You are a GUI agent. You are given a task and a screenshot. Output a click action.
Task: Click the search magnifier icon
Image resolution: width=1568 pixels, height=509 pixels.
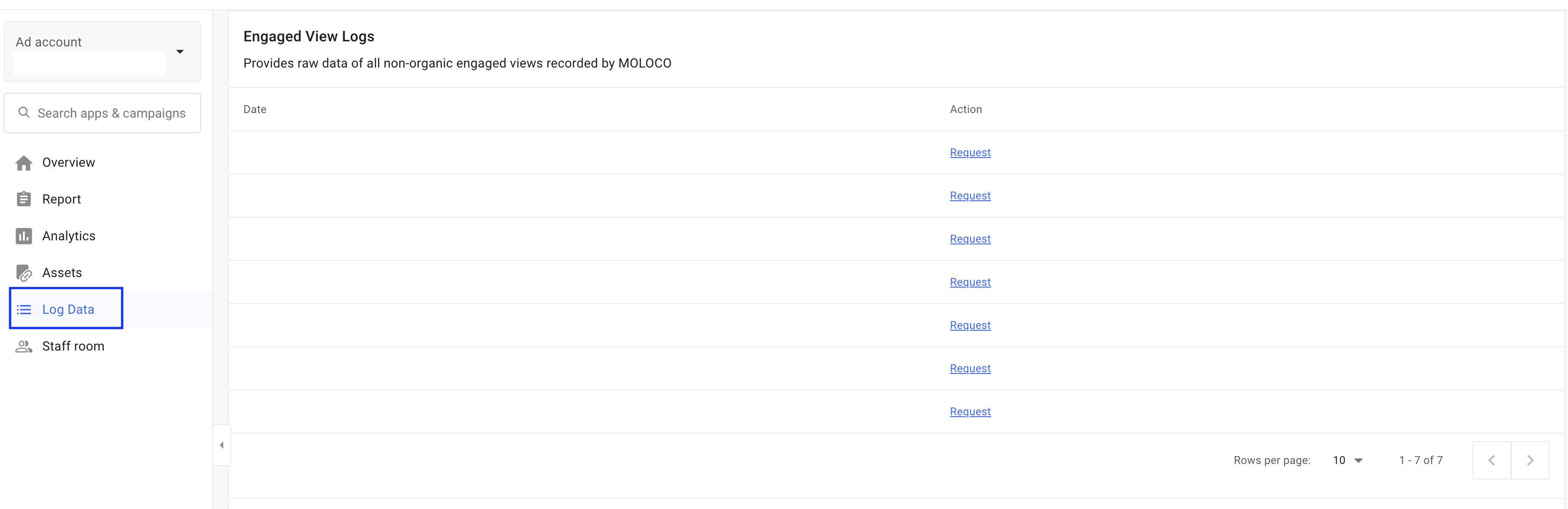(x=24, y=113)
